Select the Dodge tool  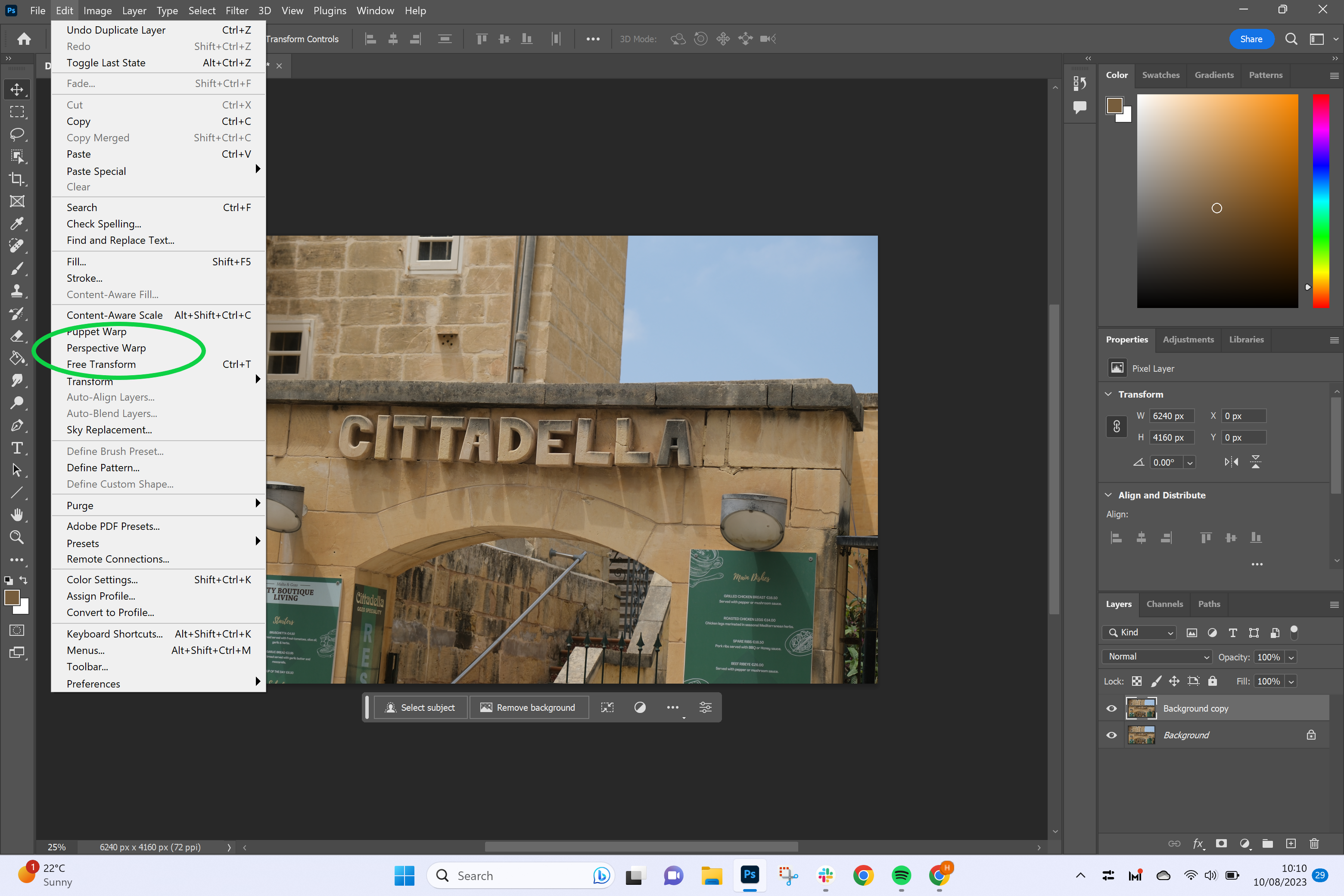tap(17, 403)
